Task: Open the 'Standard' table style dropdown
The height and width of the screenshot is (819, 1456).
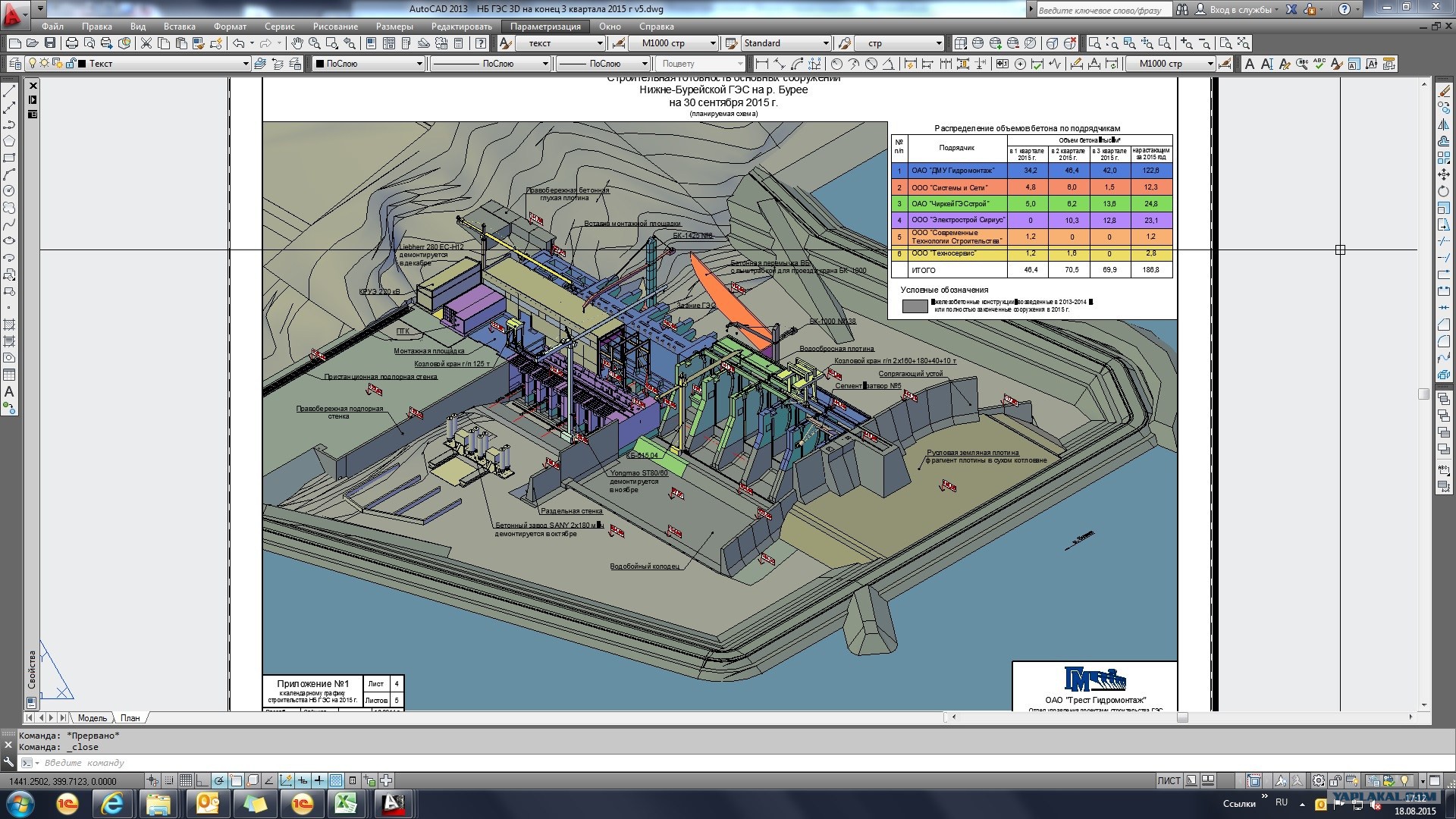Action: coord(786,43)
